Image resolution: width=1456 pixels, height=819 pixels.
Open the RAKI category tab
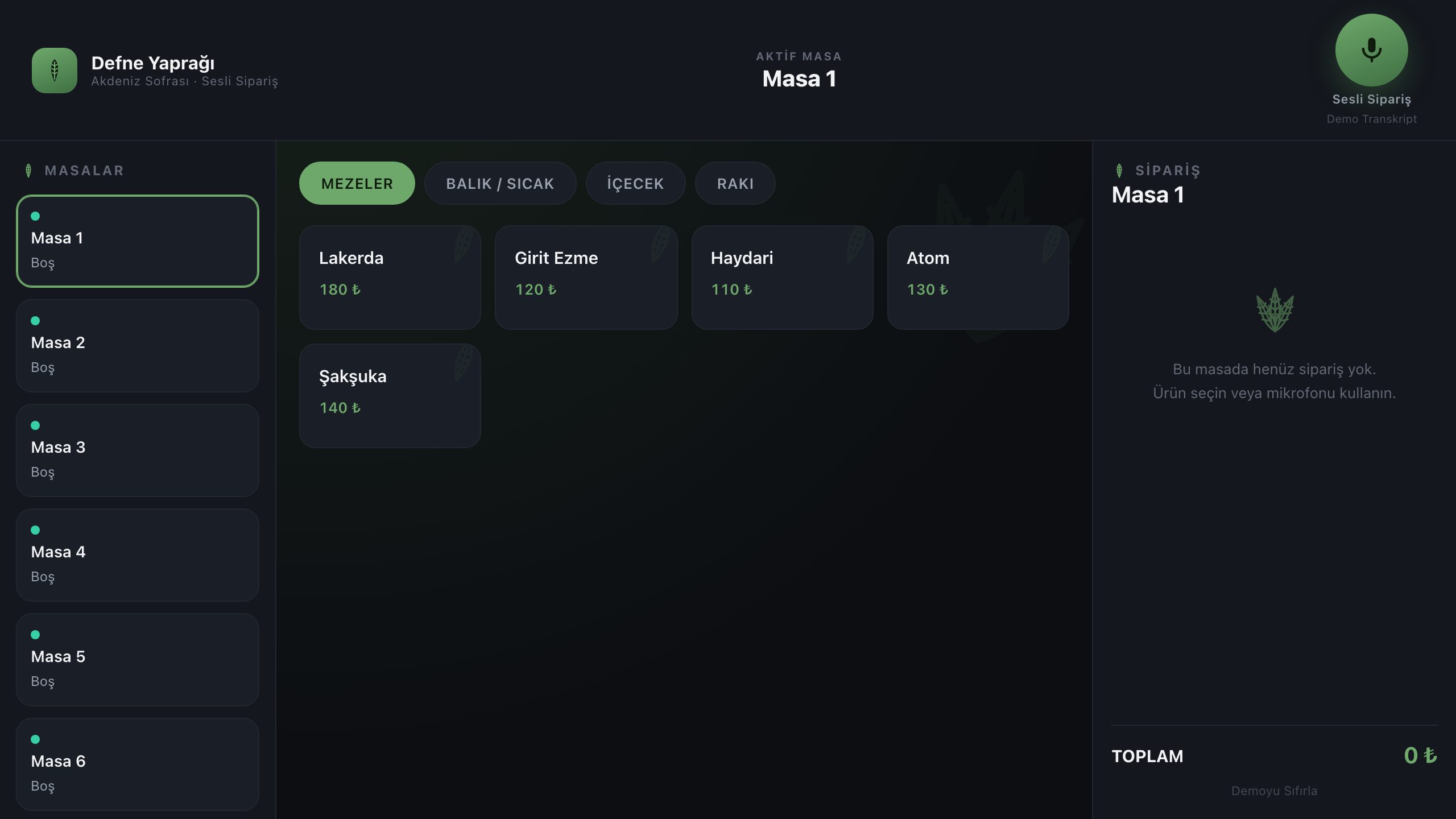735,183
